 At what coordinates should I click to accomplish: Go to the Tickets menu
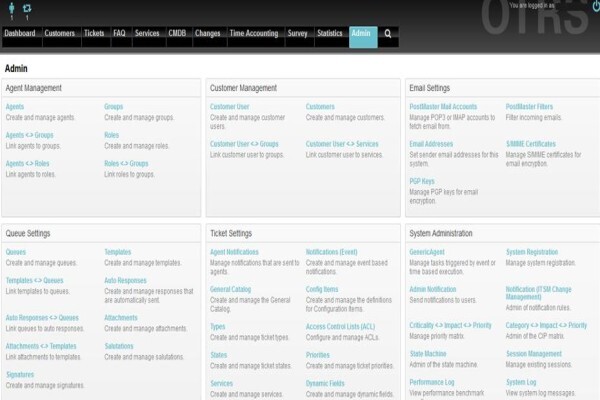pos(94,33)
